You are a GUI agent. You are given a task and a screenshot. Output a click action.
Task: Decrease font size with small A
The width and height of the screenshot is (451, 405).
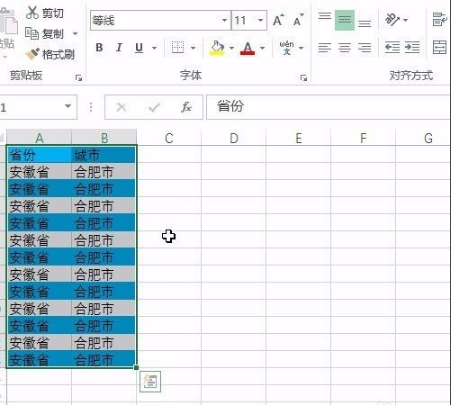click(x=298, y=20)
